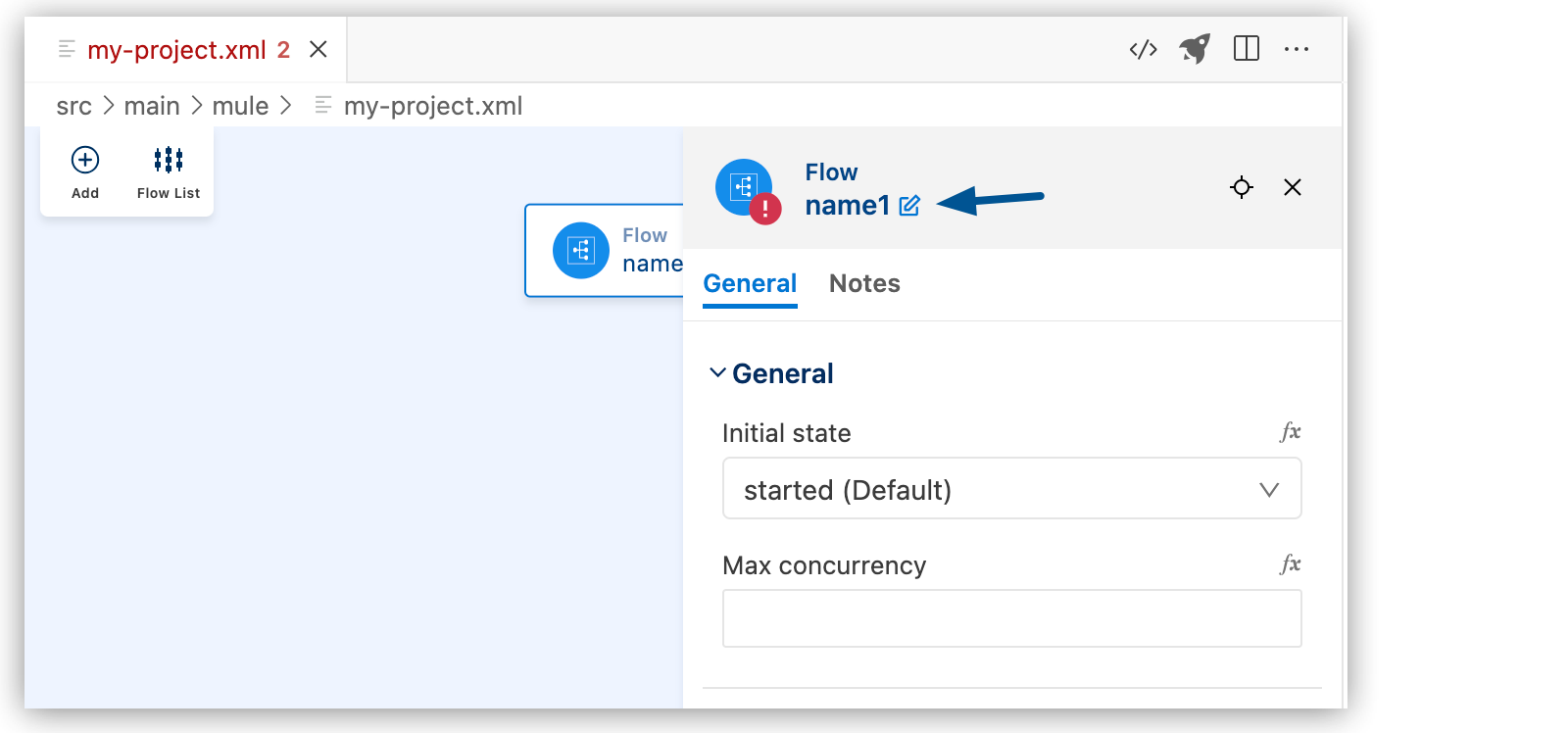Click the split editor icon

point(1247,49)
